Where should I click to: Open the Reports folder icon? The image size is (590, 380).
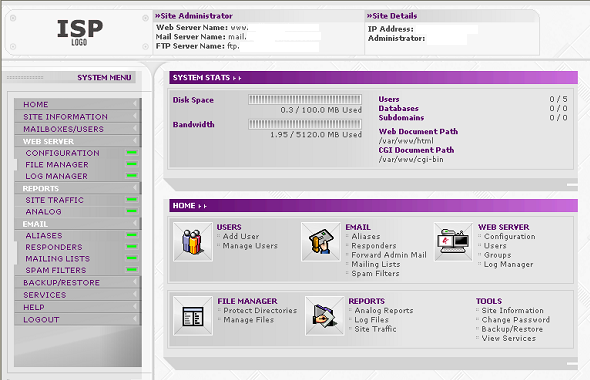pos(324,316)
